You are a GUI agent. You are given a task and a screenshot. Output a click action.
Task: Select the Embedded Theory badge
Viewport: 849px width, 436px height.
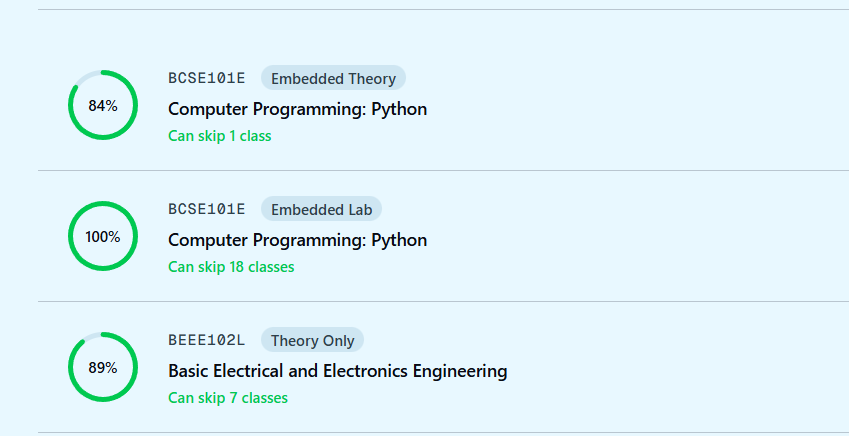point(333,79)
